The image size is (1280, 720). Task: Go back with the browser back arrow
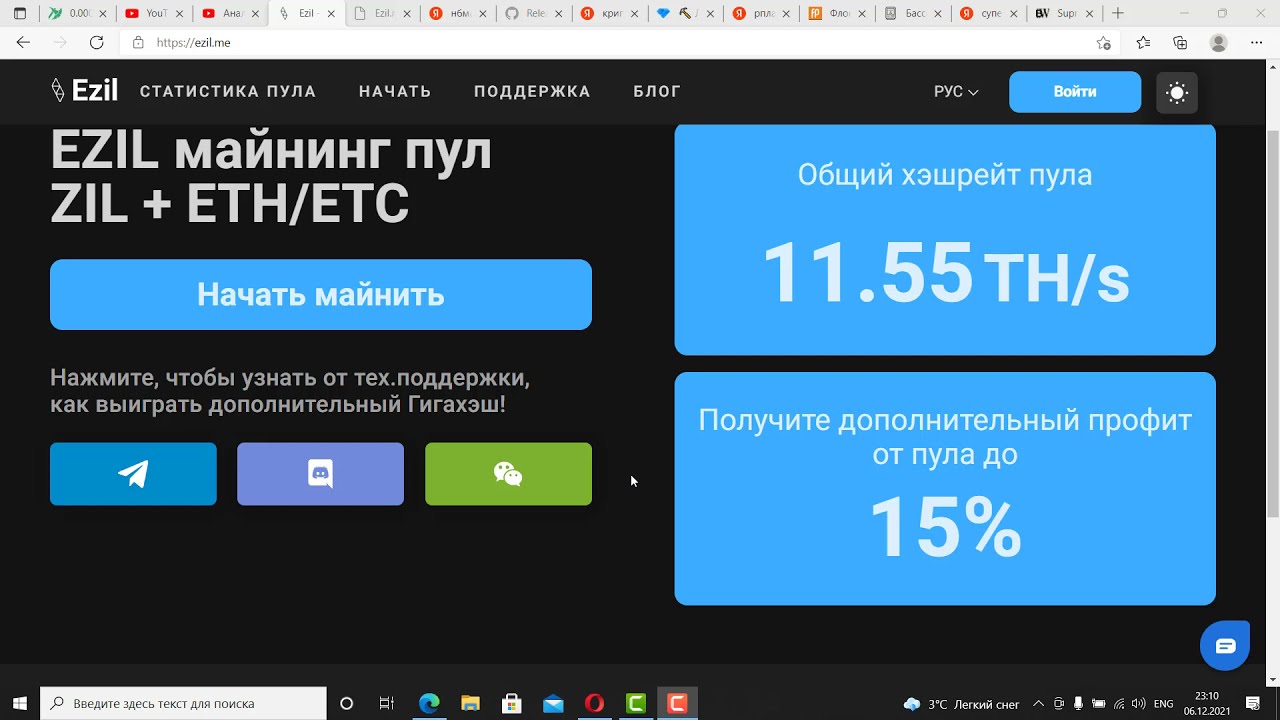24,43
